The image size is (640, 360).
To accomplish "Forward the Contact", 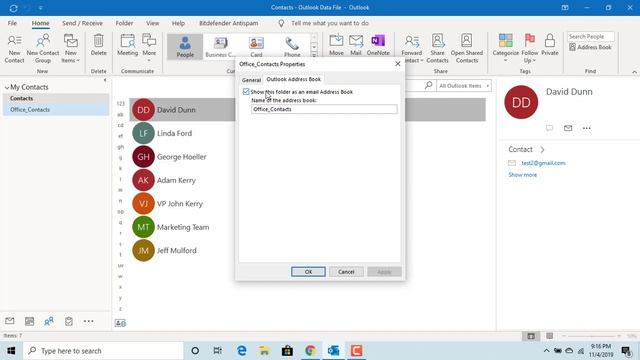I will pos(412,49).
